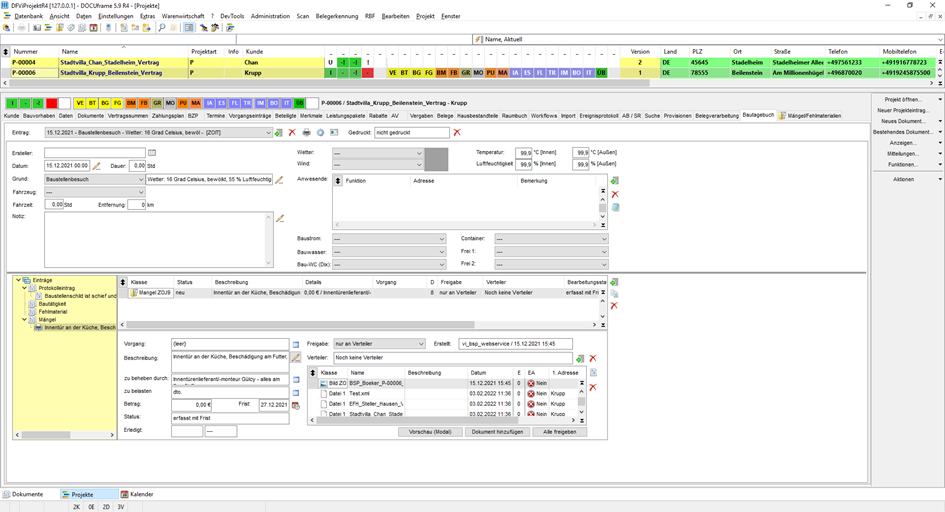
Task: Switch to the Zahlungsplan tab
Action: tap(168, 116)
